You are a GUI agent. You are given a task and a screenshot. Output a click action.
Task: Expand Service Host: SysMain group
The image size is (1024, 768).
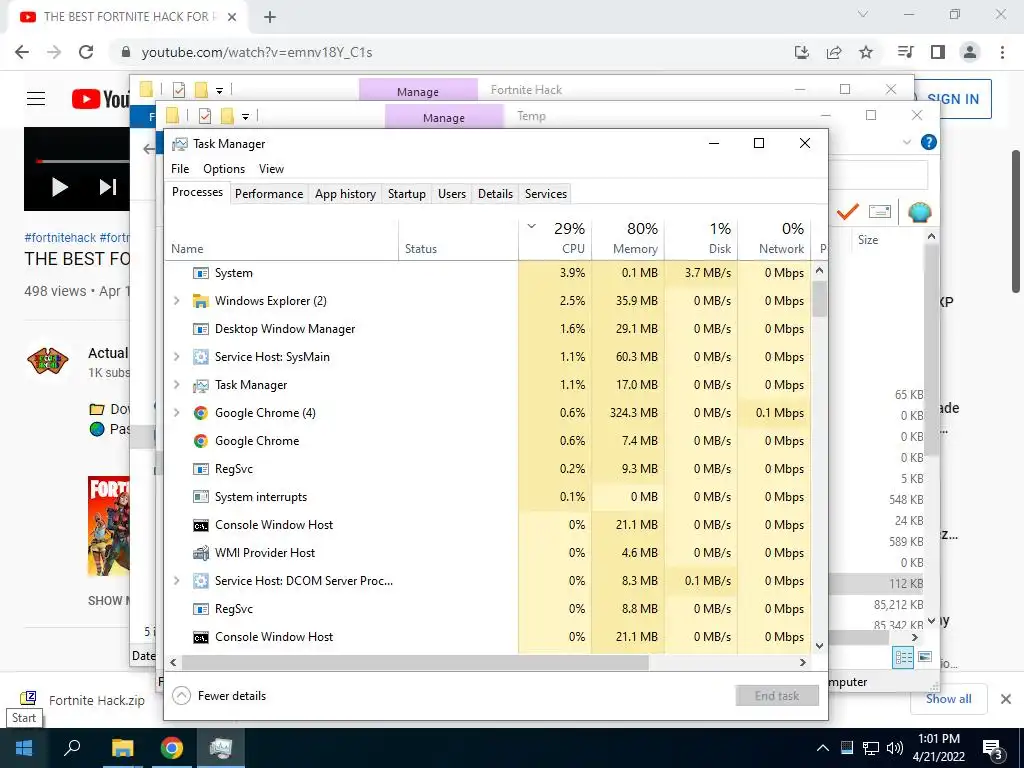tap(176, 357)
